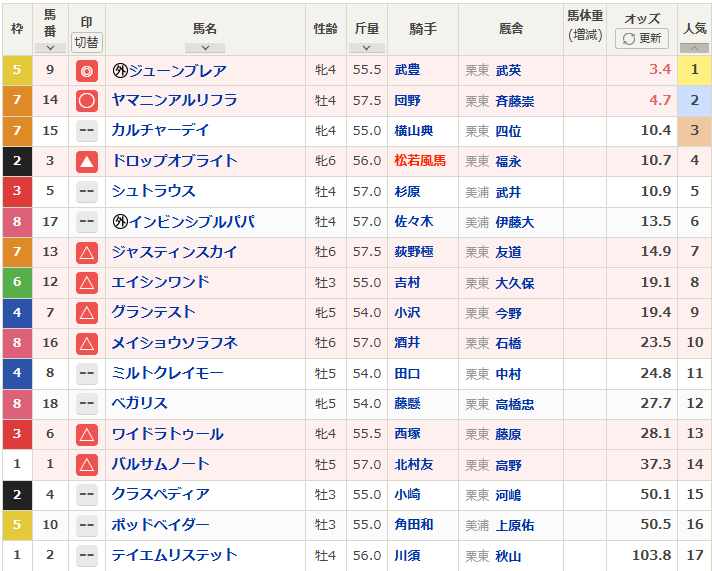Click odds value 103.8
The height and width of the screenshot is (571, 712).
coord(651,555)
